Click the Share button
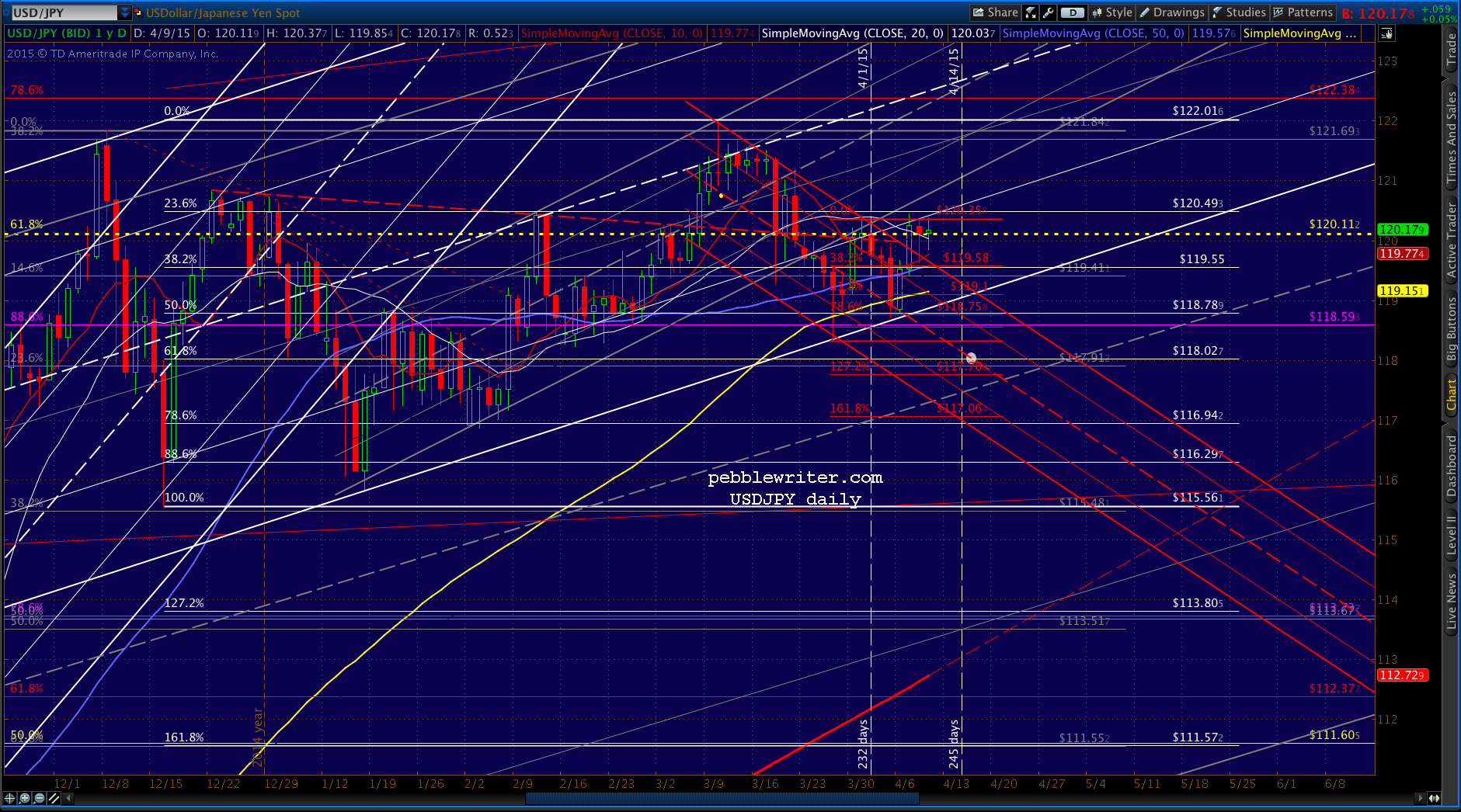The image size is (1461, 812). pos(995,12)
